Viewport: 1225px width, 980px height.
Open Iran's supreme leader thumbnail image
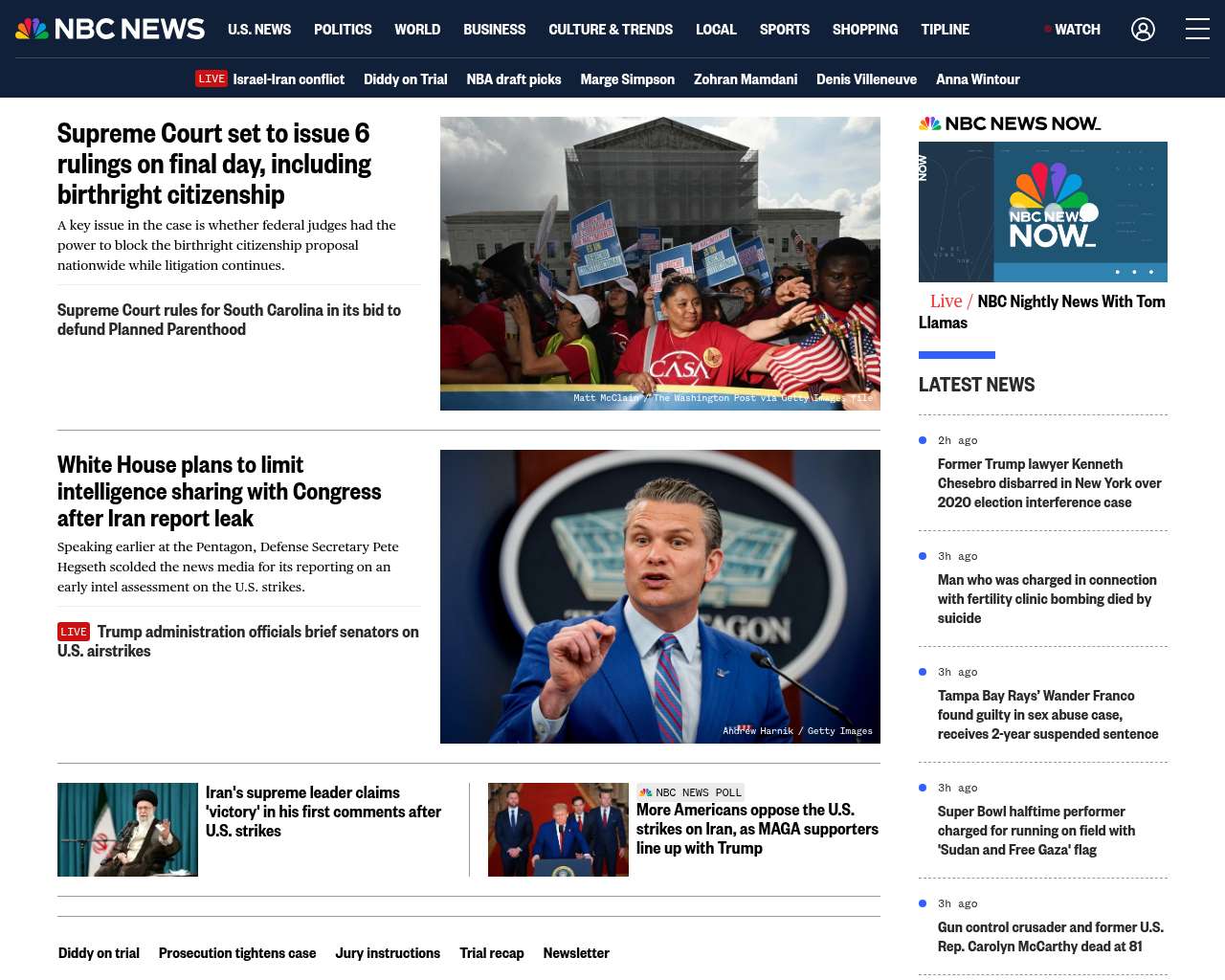coord(127,830)
